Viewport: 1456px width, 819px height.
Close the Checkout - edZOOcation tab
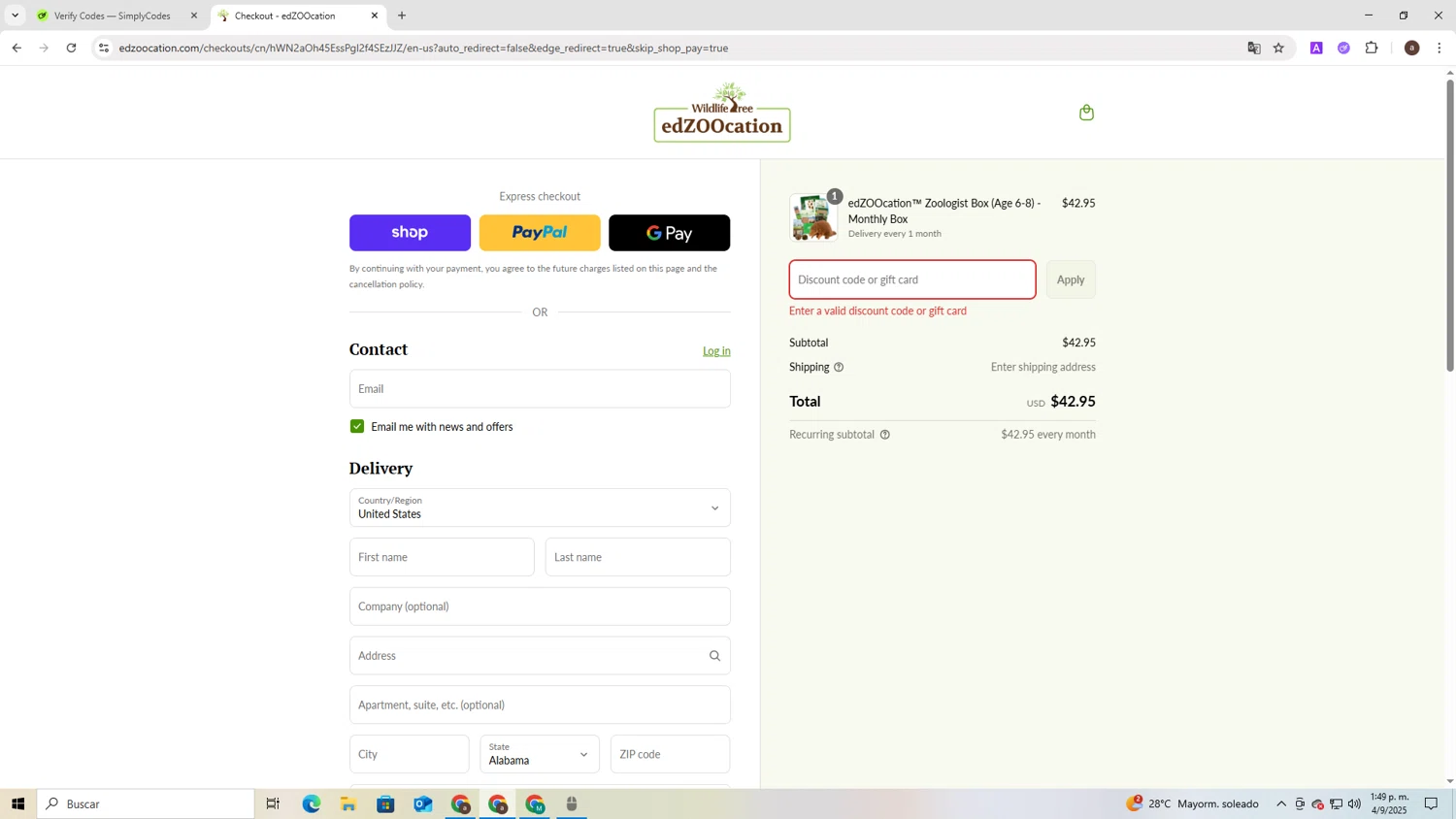375,16
